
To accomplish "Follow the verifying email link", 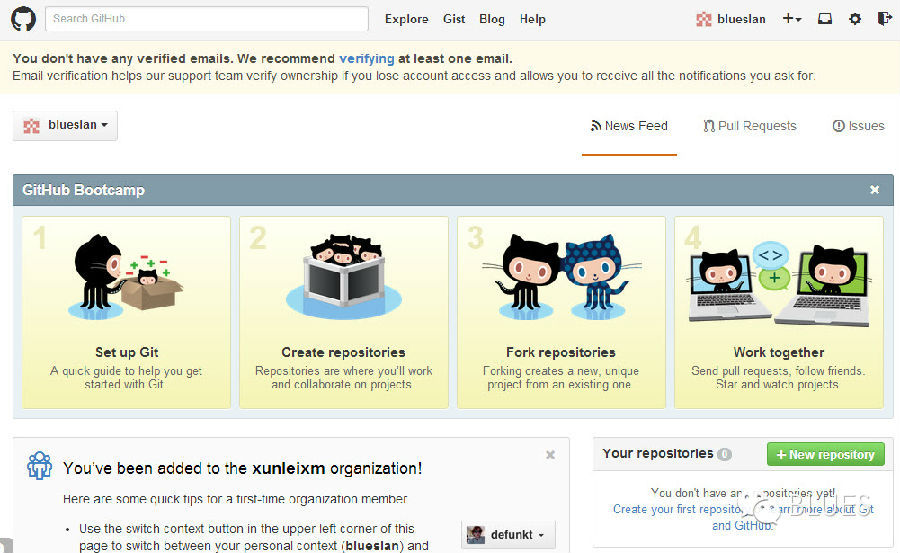I will click(367, 59).
